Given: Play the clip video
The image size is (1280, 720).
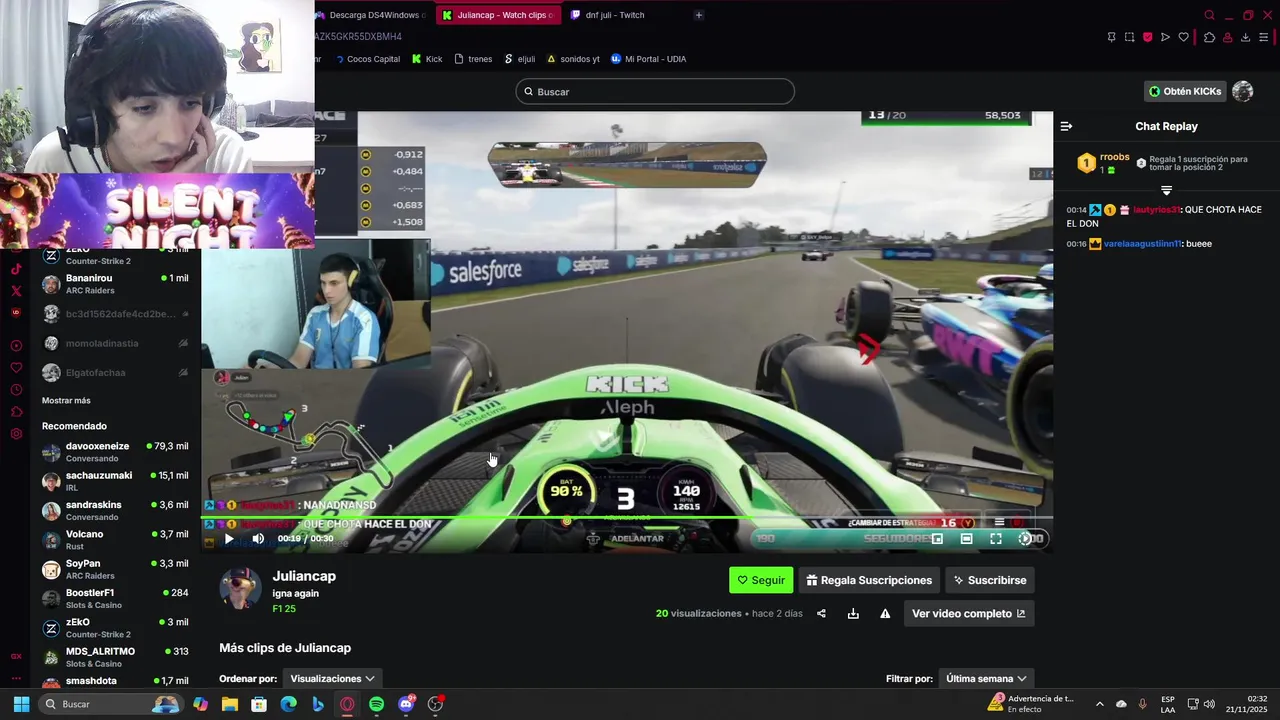Looking at the screenshot, I should tap(229, 539).
